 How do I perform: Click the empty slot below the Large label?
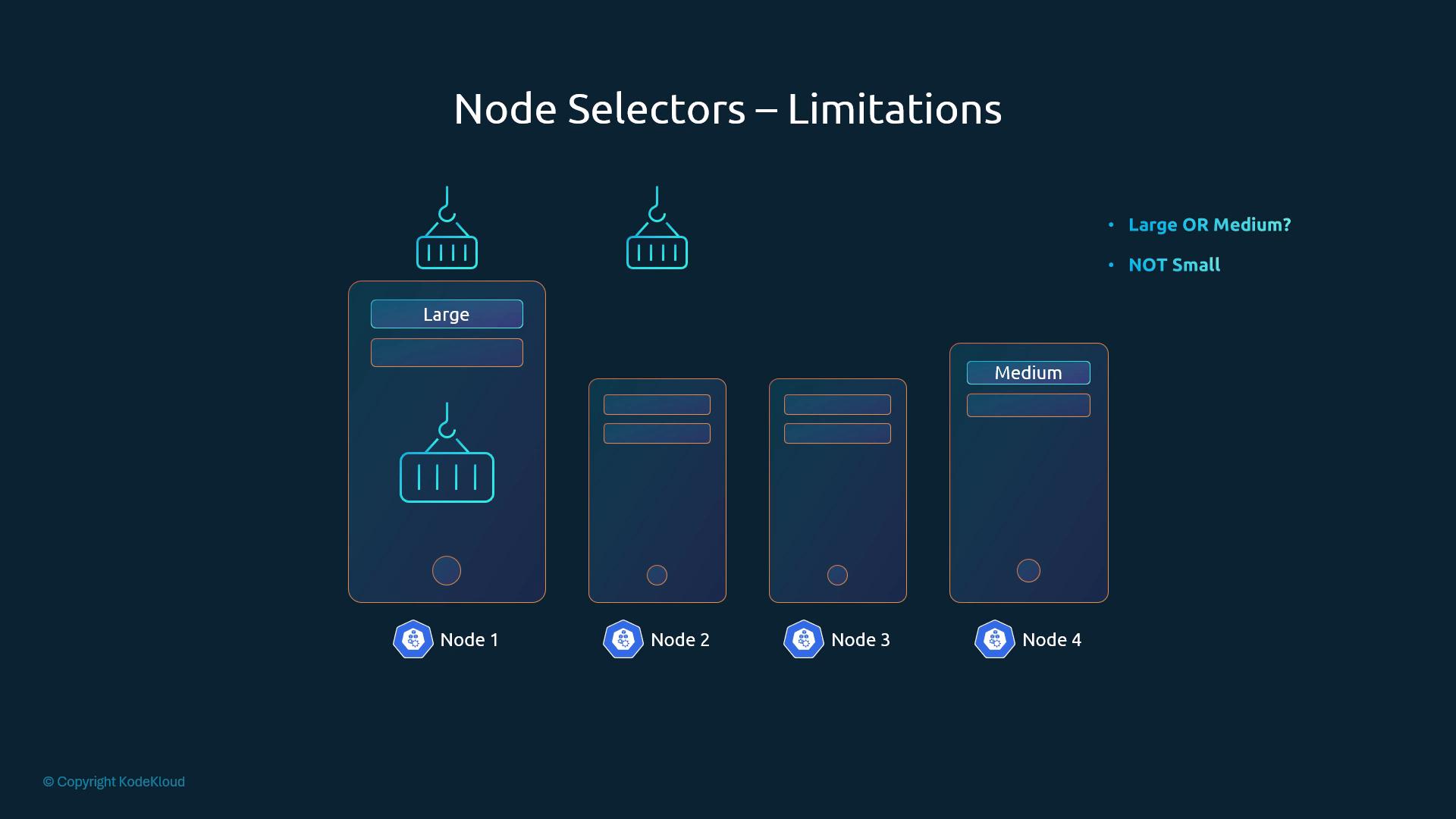tap(447, 353)
